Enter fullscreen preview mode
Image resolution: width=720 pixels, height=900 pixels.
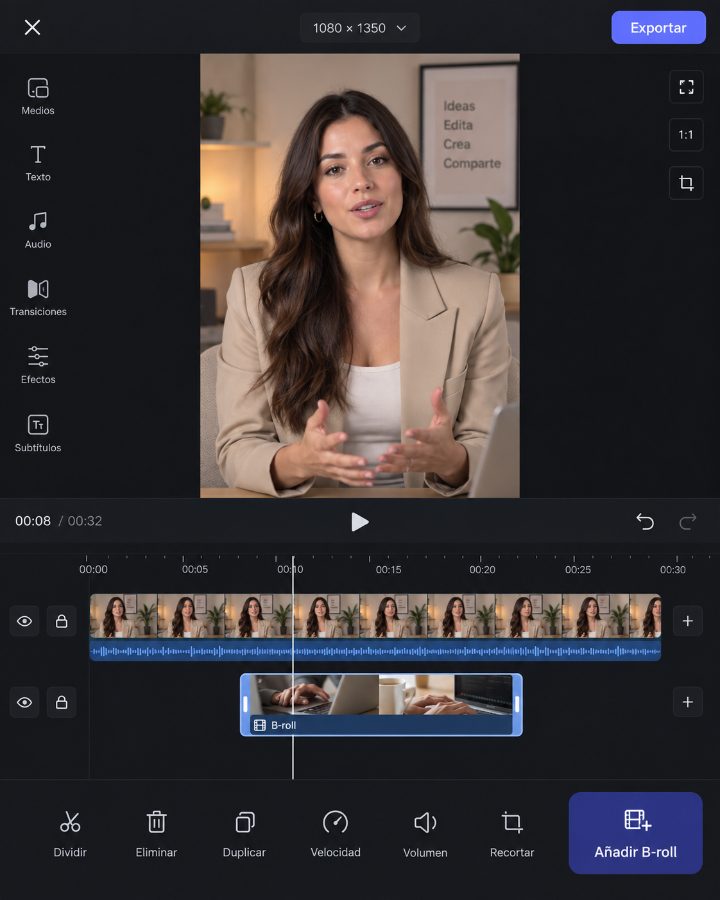point(686,87)
